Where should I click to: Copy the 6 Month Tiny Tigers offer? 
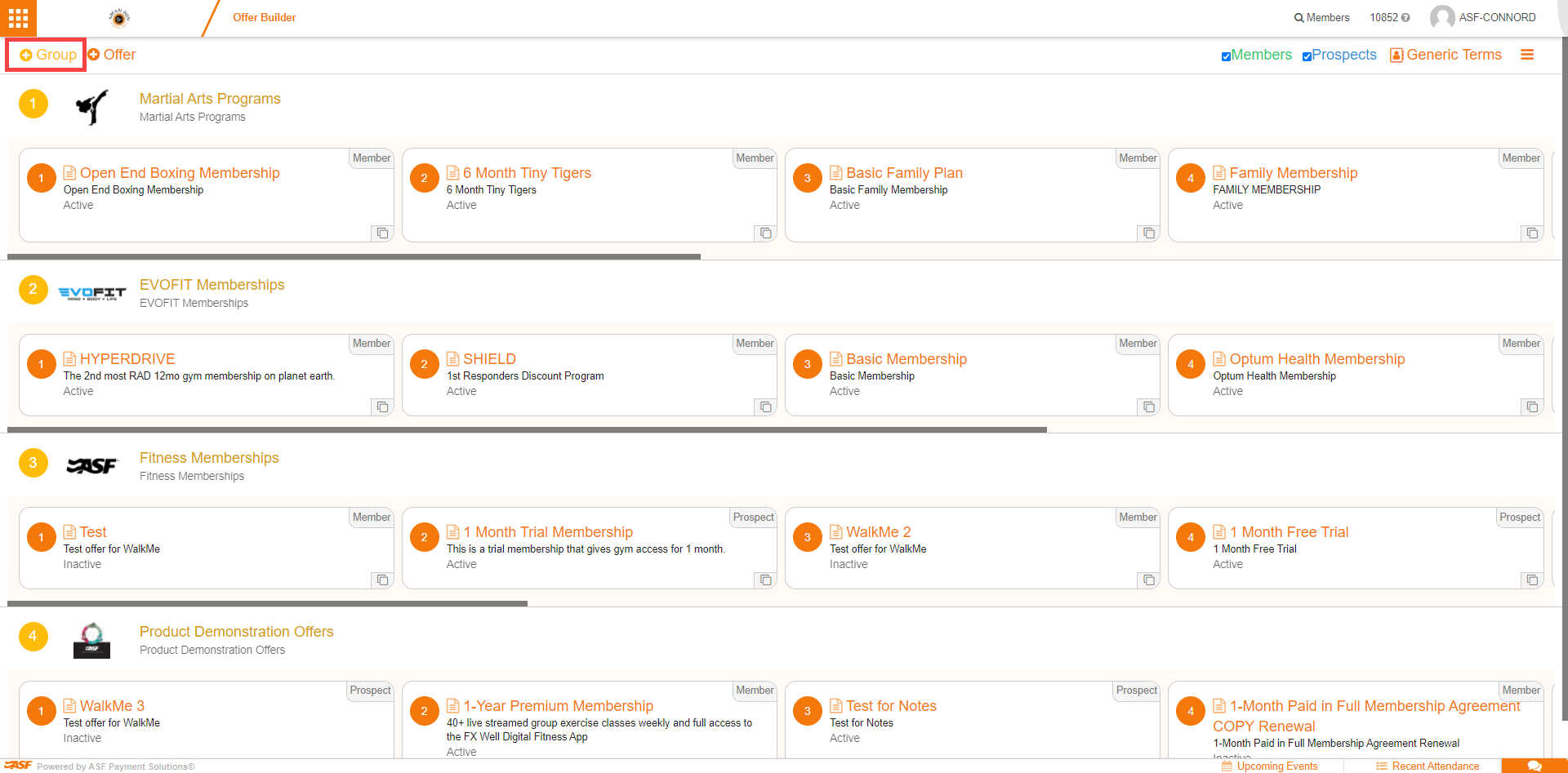point(765,233)
